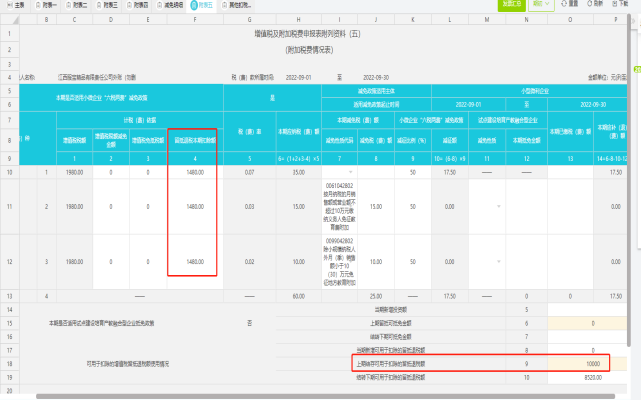Click the refresh icon in top toolbar

point(590,4)
